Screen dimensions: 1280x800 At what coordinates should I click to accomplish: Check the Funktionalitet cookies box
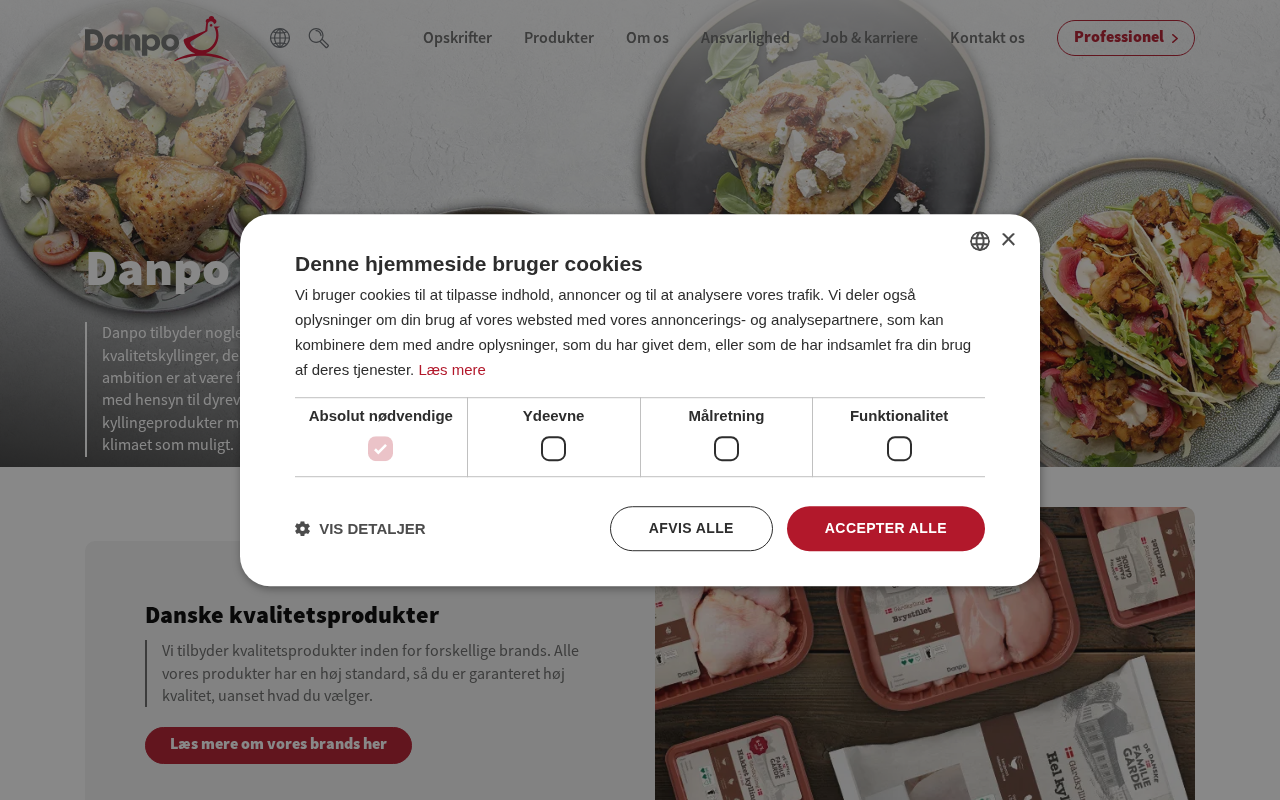pyautogui.click(x=899, y=449)
